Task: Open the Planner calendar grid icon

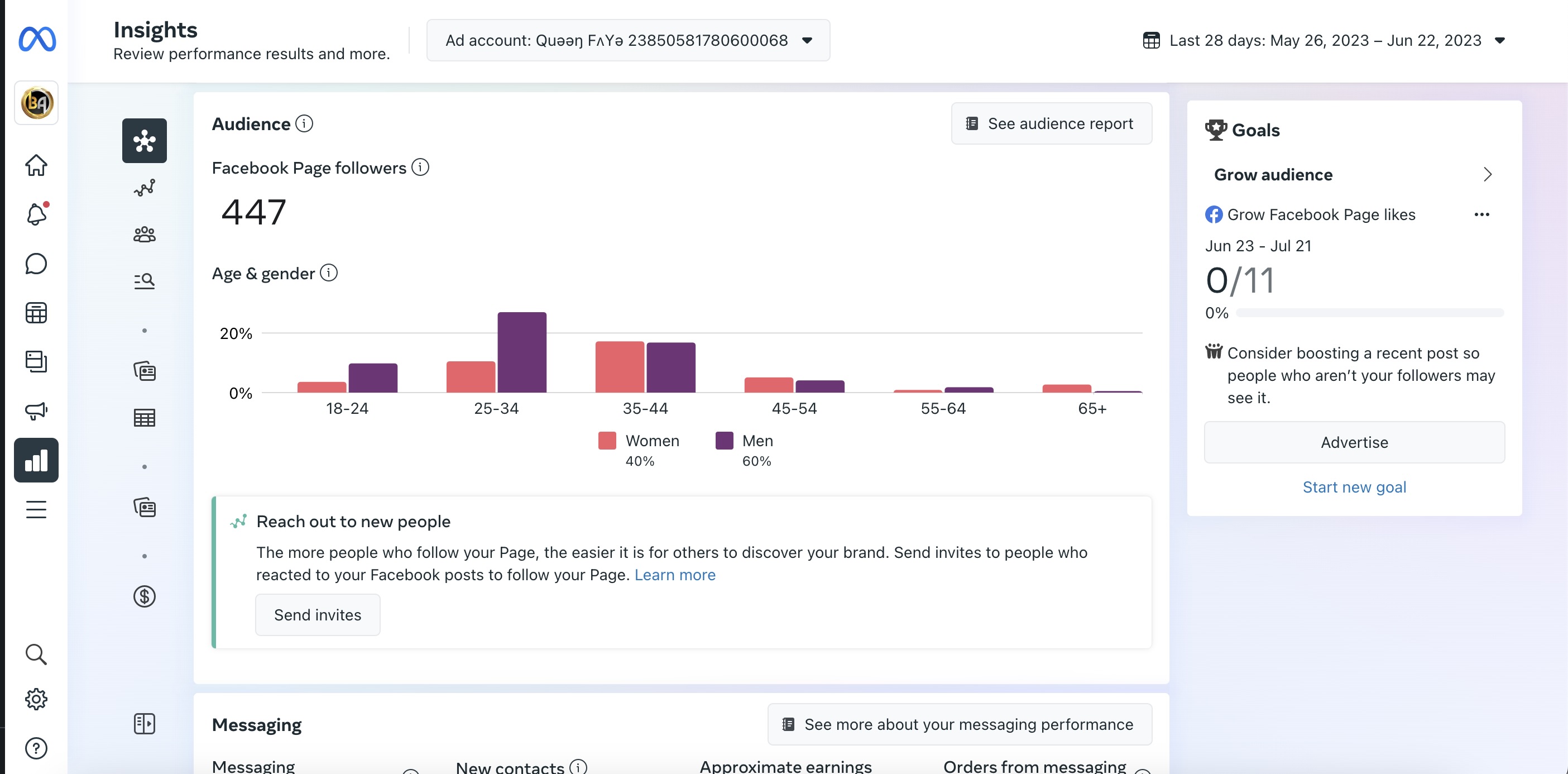Action: point(36,312)
